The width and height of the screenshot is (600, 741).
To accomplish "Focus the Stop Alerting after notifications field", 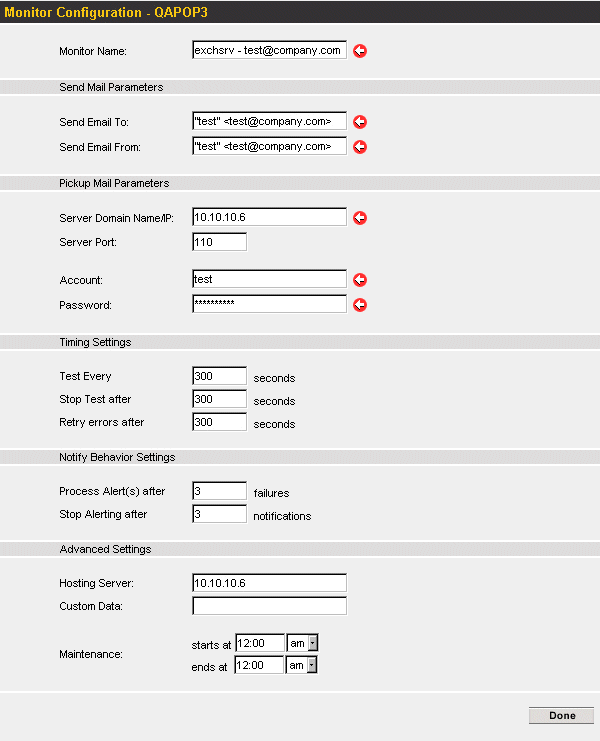I will pos(219,514).
